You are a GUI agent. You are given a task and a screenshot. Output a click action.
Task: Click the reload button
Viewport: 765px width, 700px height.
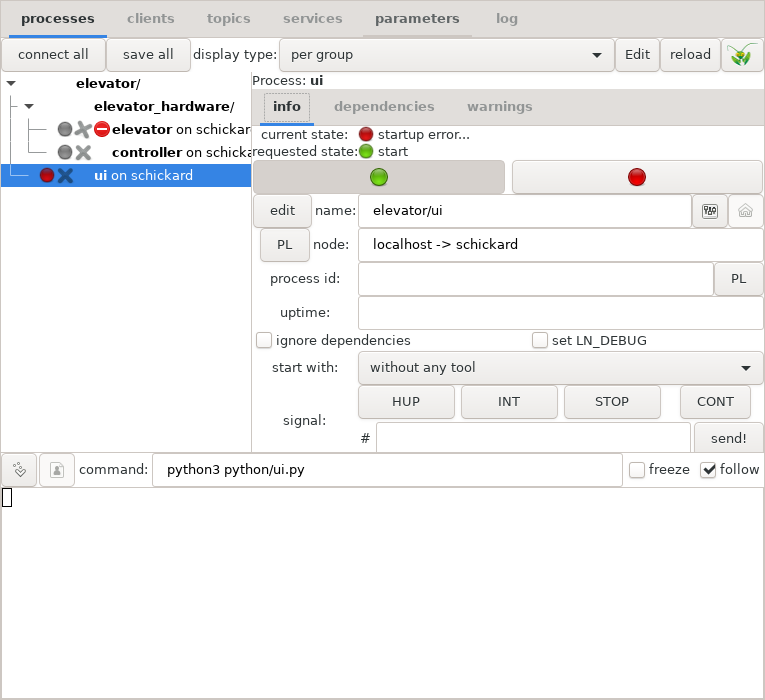click(x=690, y=55)
